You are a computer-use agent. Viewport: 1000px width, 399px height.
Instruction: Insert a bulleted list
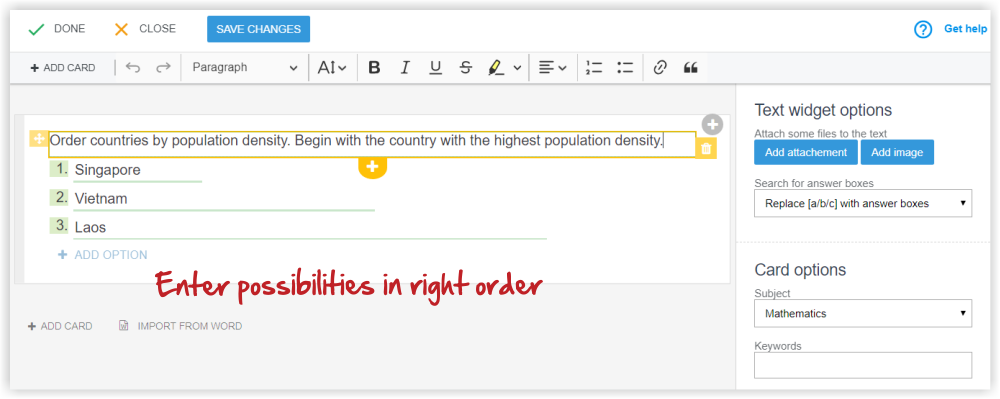pos(625,68)
